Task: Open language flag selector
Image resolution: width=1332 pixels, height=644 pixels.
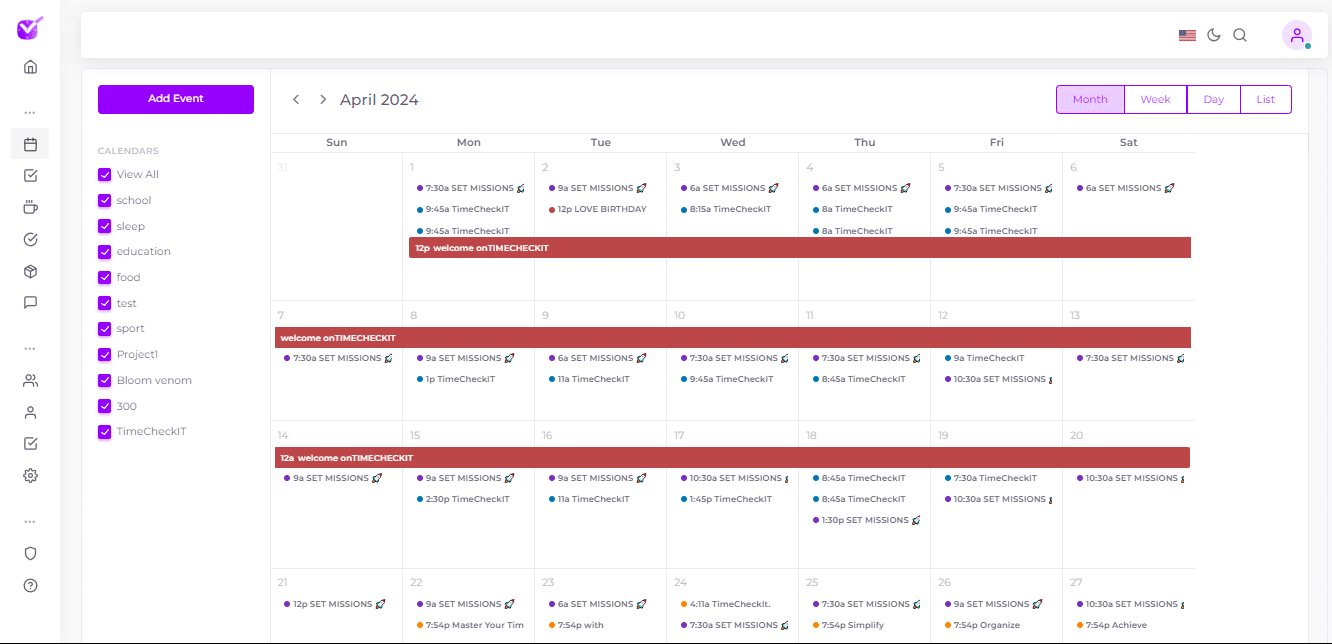Action: 1187,35
